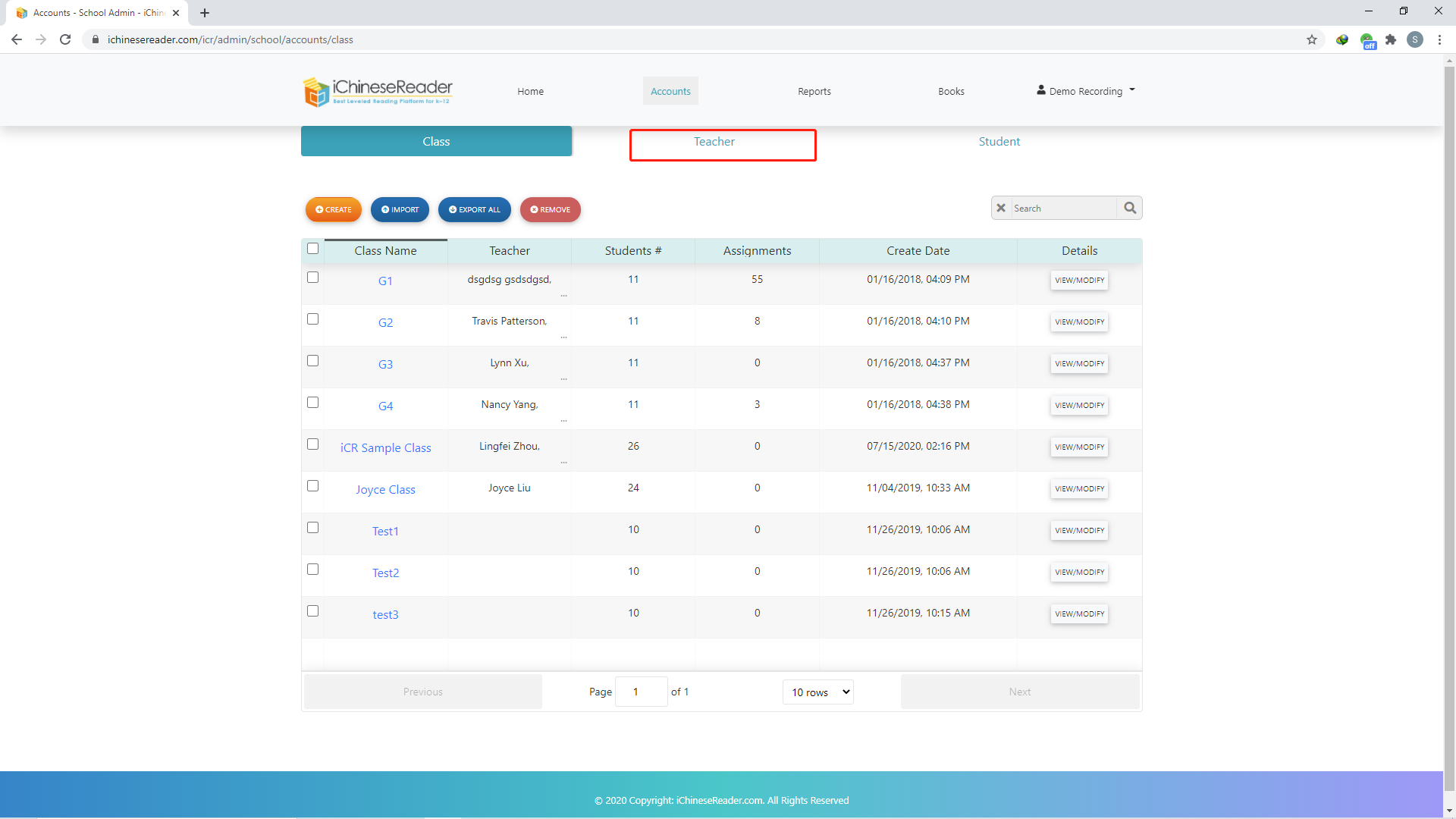1456x819 pixels.
Task: Expand Demo Recording user menu
Action: [1086, 91]
